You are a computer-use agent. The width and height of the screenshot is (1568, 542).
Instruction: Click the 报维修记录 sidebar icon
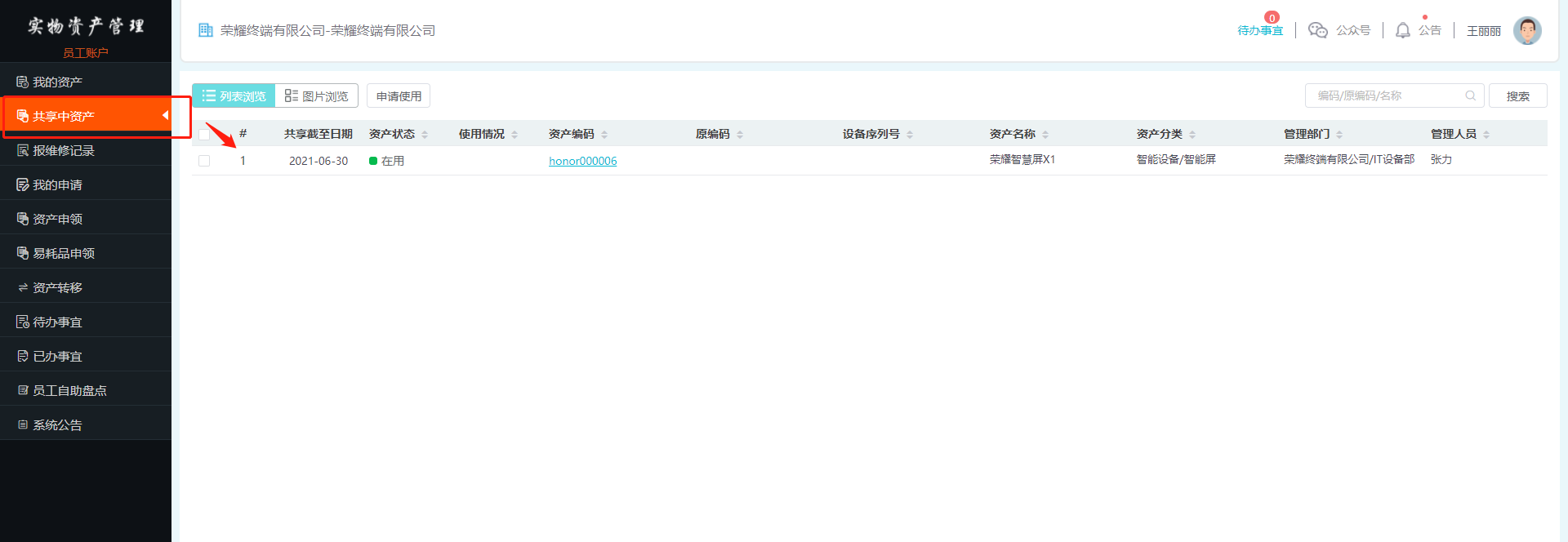(23, 150)
